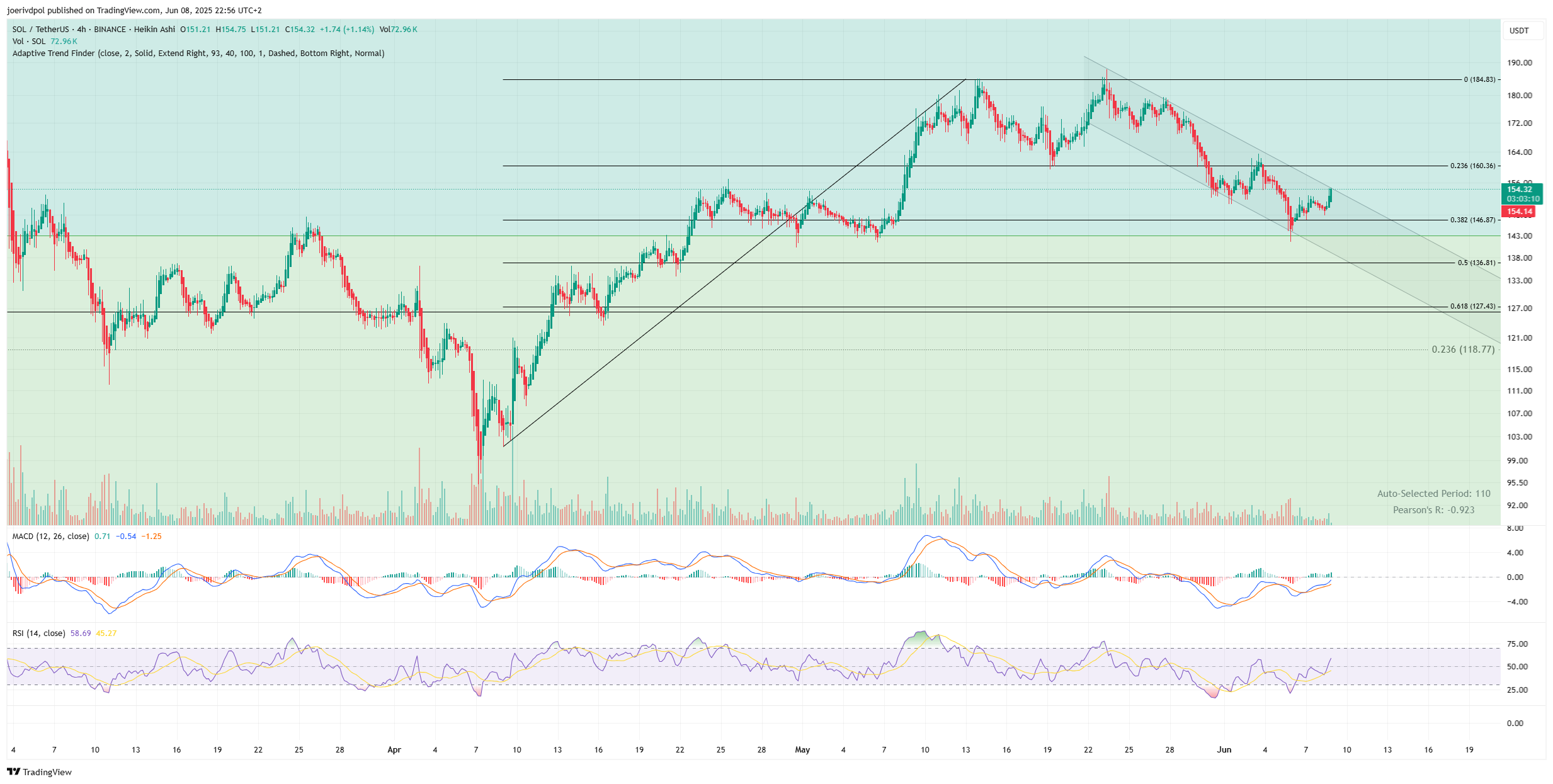Screen dimensions: 1553x784
Task: Click the change value +1.74 (+1.14%)
Action: coord(346,30)
